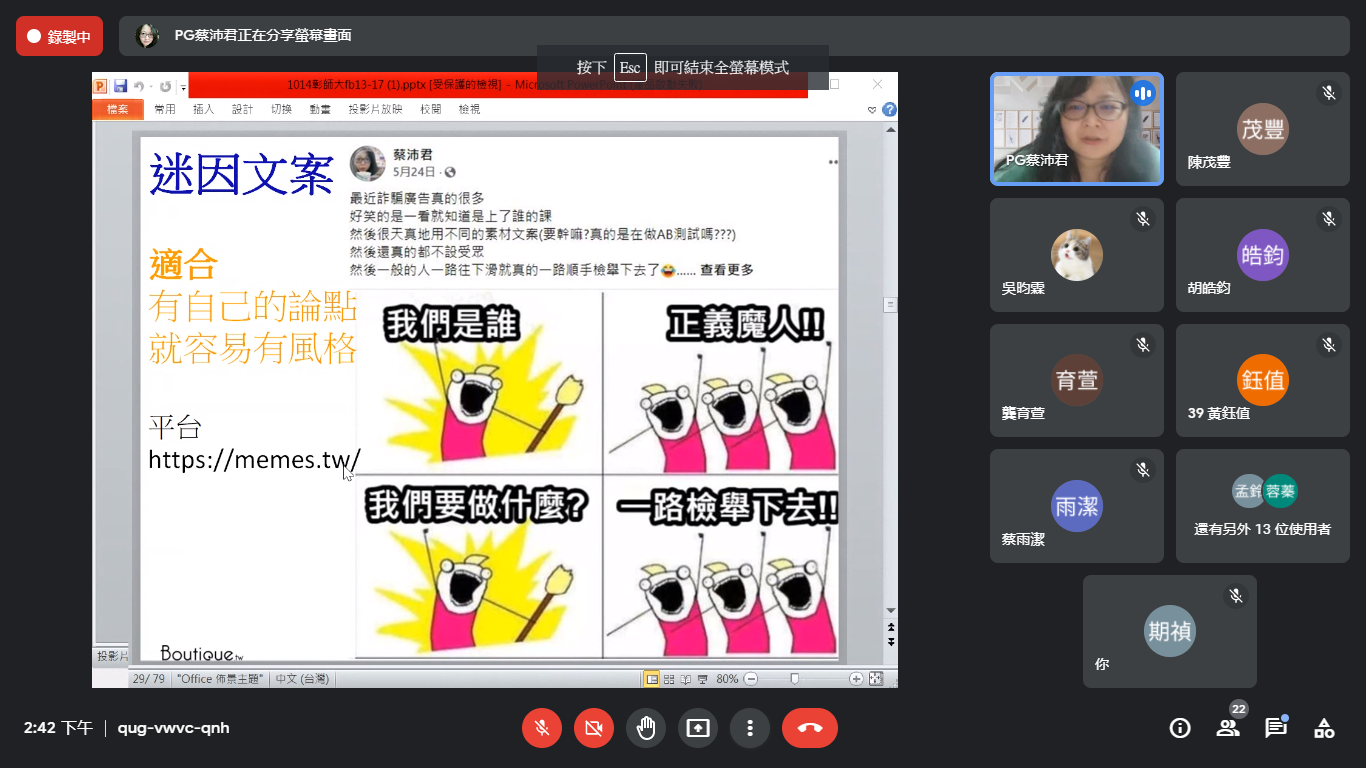1366x768 pixels.
Task: Switch to the 設計 ribbon tab
Action: click(243, 109)
